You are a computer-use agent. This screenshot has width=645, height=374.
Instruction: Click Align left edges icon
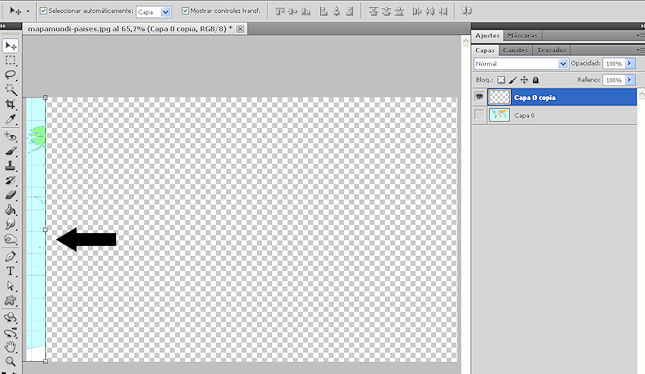coord(324,12)
